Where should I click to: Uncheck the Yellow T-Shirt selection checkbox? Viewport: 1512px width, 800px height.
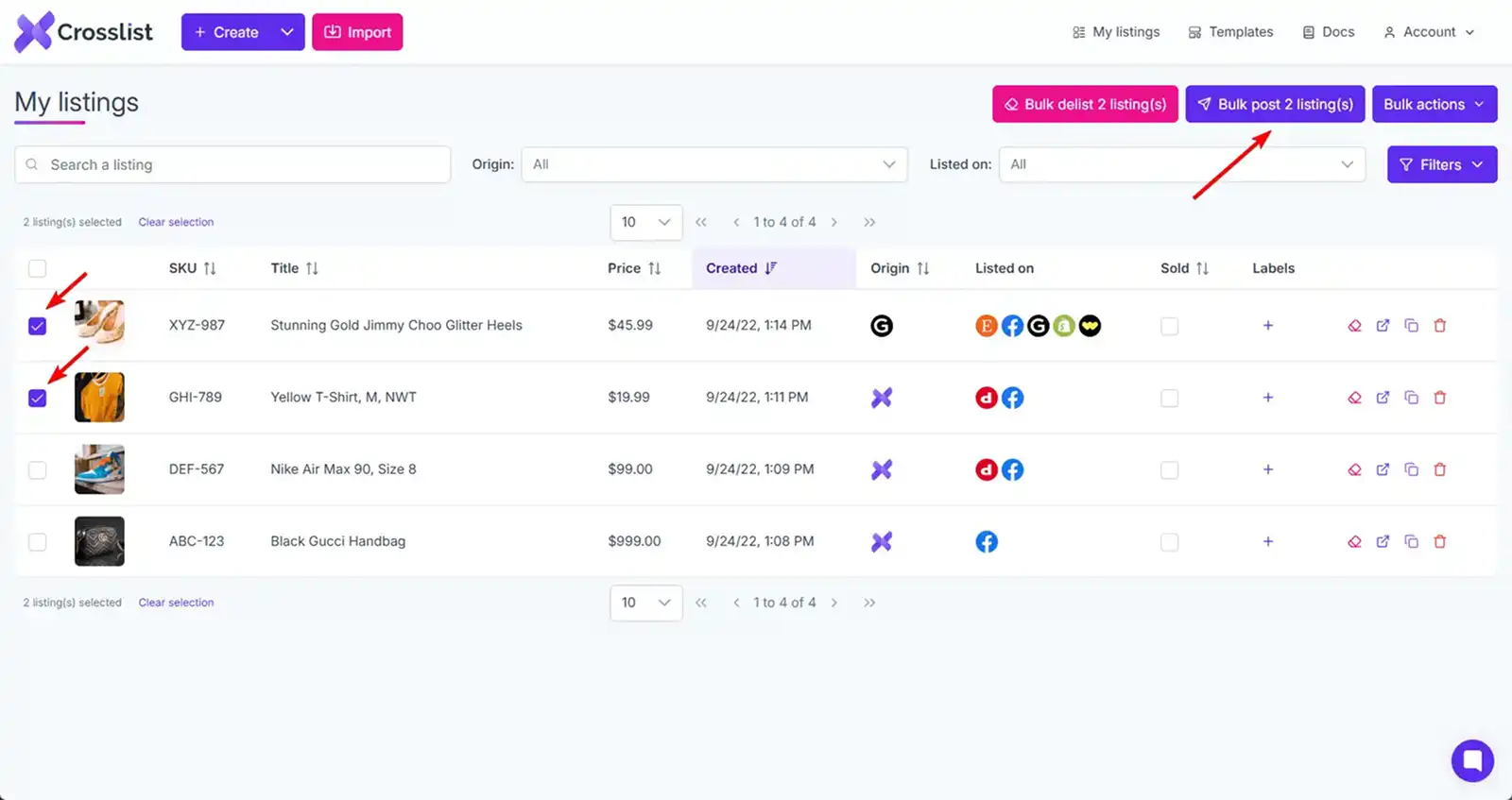(37, 398)
